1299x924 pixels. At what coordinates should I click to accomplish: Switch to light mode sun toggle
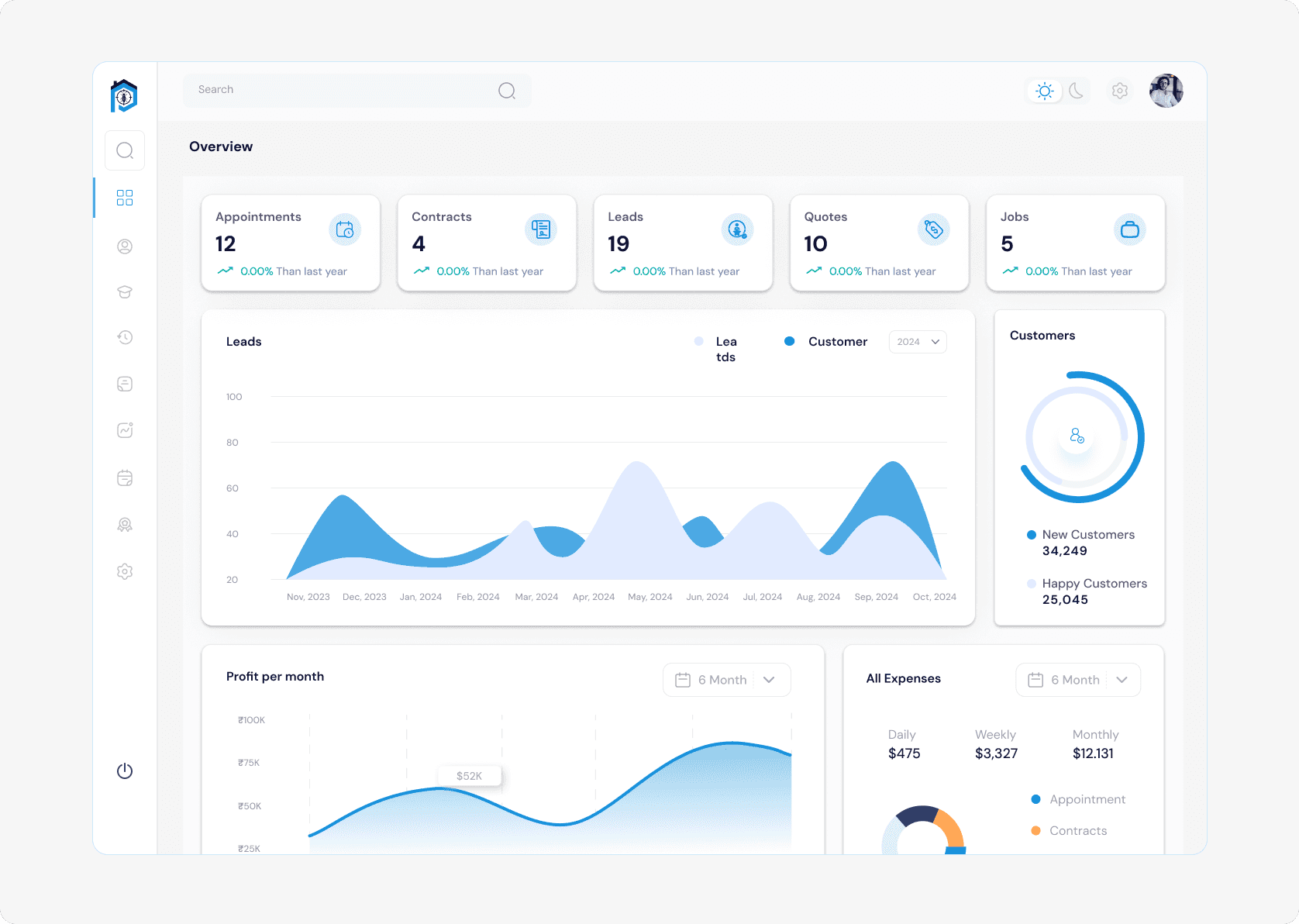1045,91
